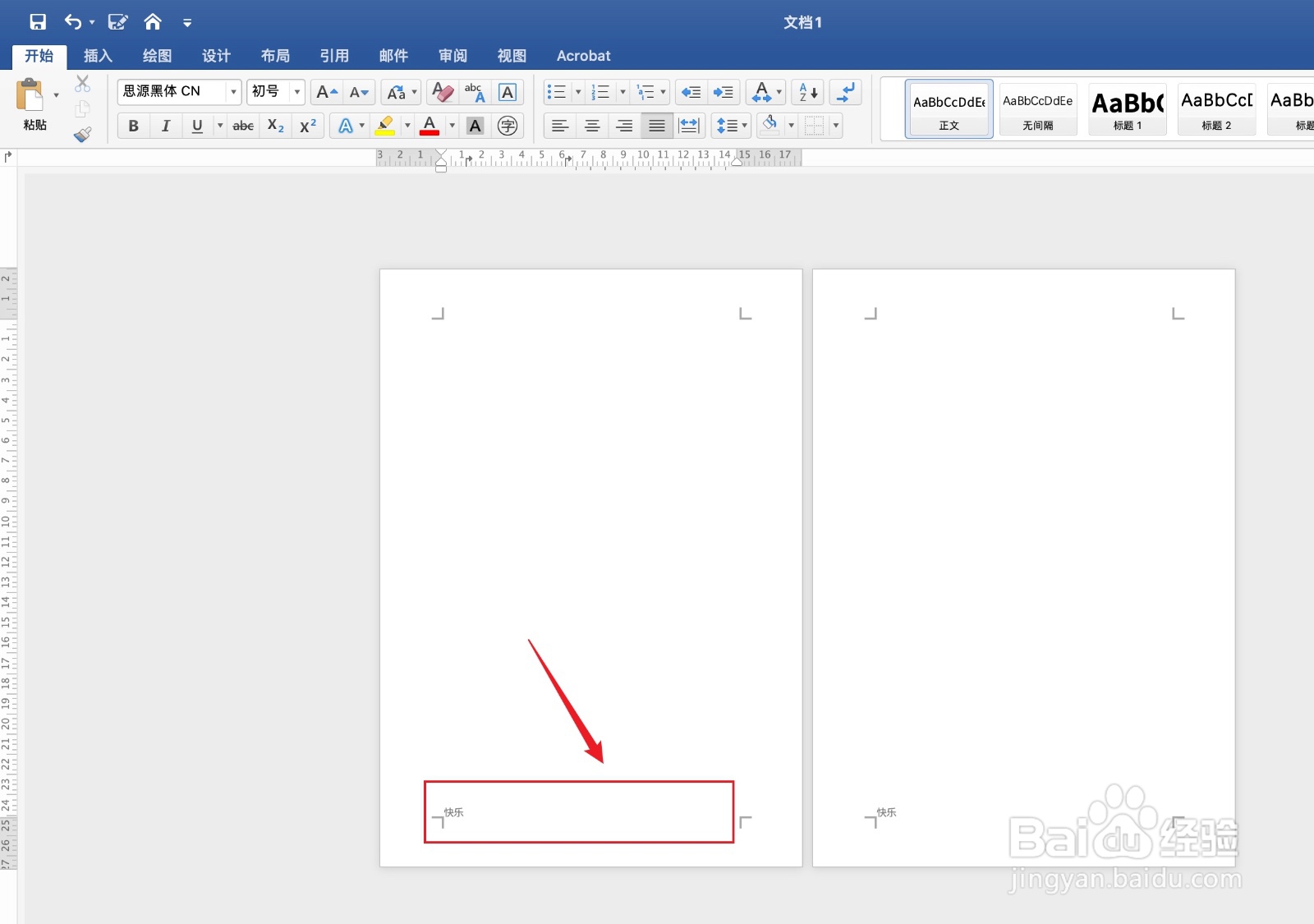Click the Increase Indent icon
The image size is (1314, 924).
coord(724,92)
